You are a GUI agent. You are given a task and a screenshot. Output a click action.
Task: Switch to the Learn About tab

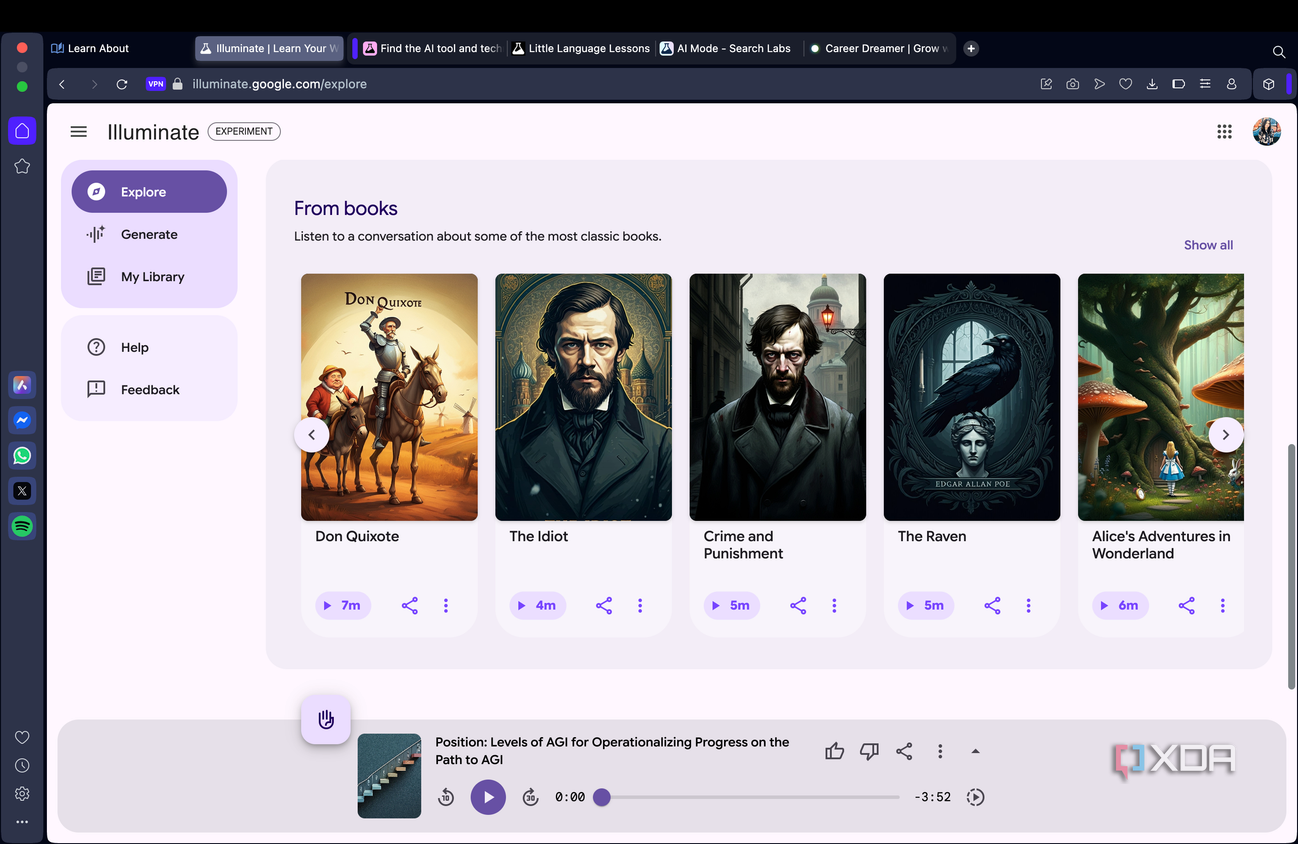[x=120, y=48]
